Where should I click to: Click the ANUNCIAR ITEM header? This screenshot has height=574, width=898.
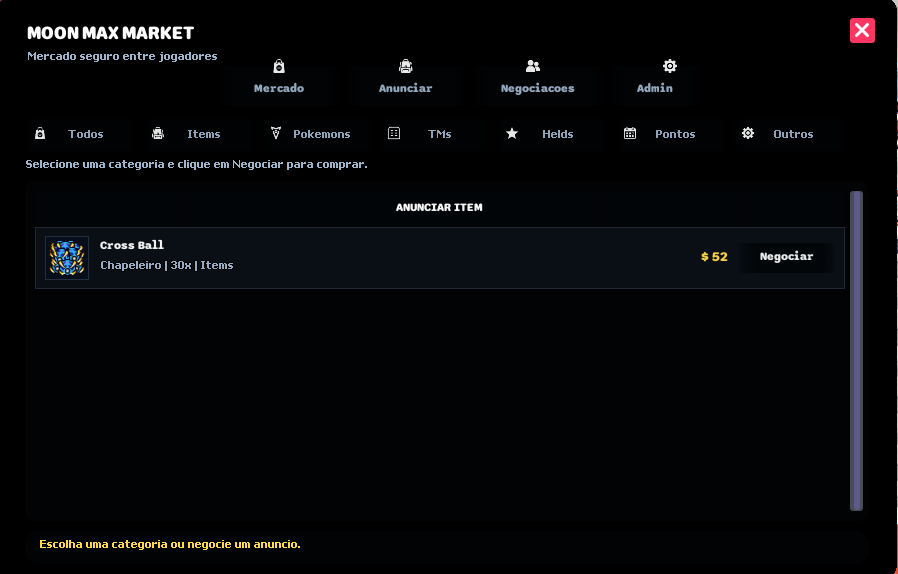tap(439, 207)
